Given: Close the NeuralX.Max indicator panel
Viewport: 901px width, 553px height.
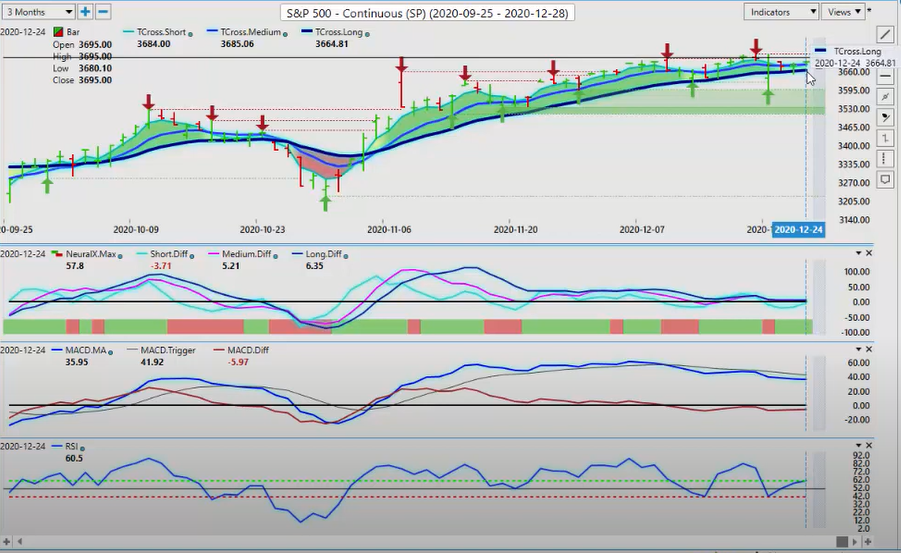Looking at the screenshot, I should pyautogui.click(x=869, y=253).
